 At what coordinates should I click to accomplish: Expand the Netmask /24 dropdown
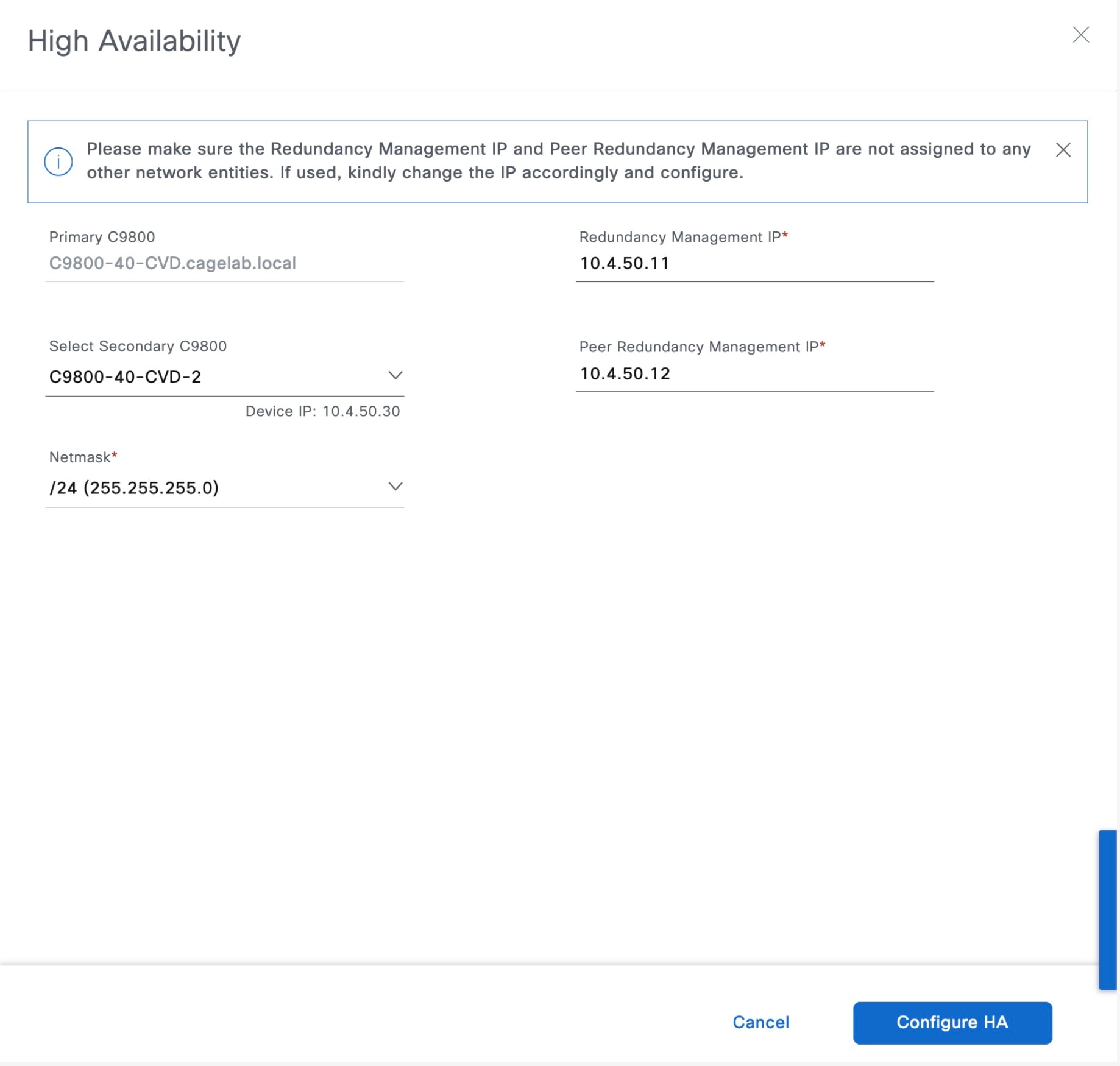(x=224, y=487)
